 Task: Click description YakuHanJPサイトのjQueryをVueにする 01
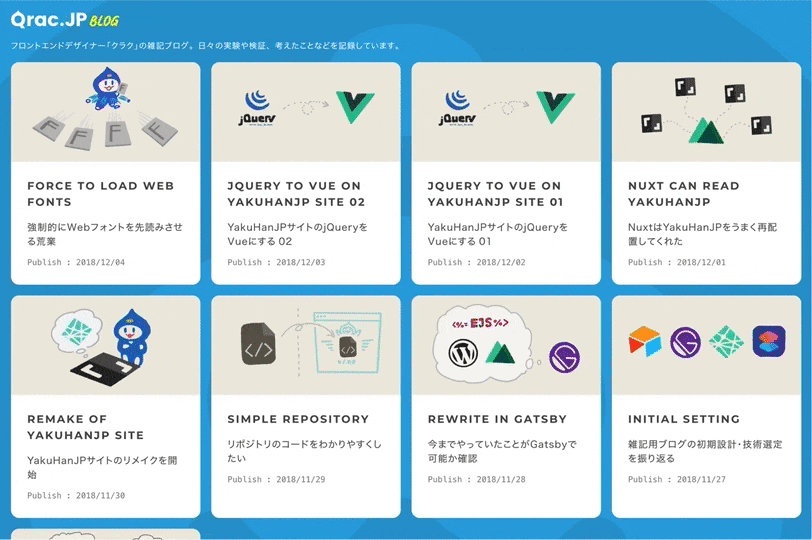pos(498,234)
